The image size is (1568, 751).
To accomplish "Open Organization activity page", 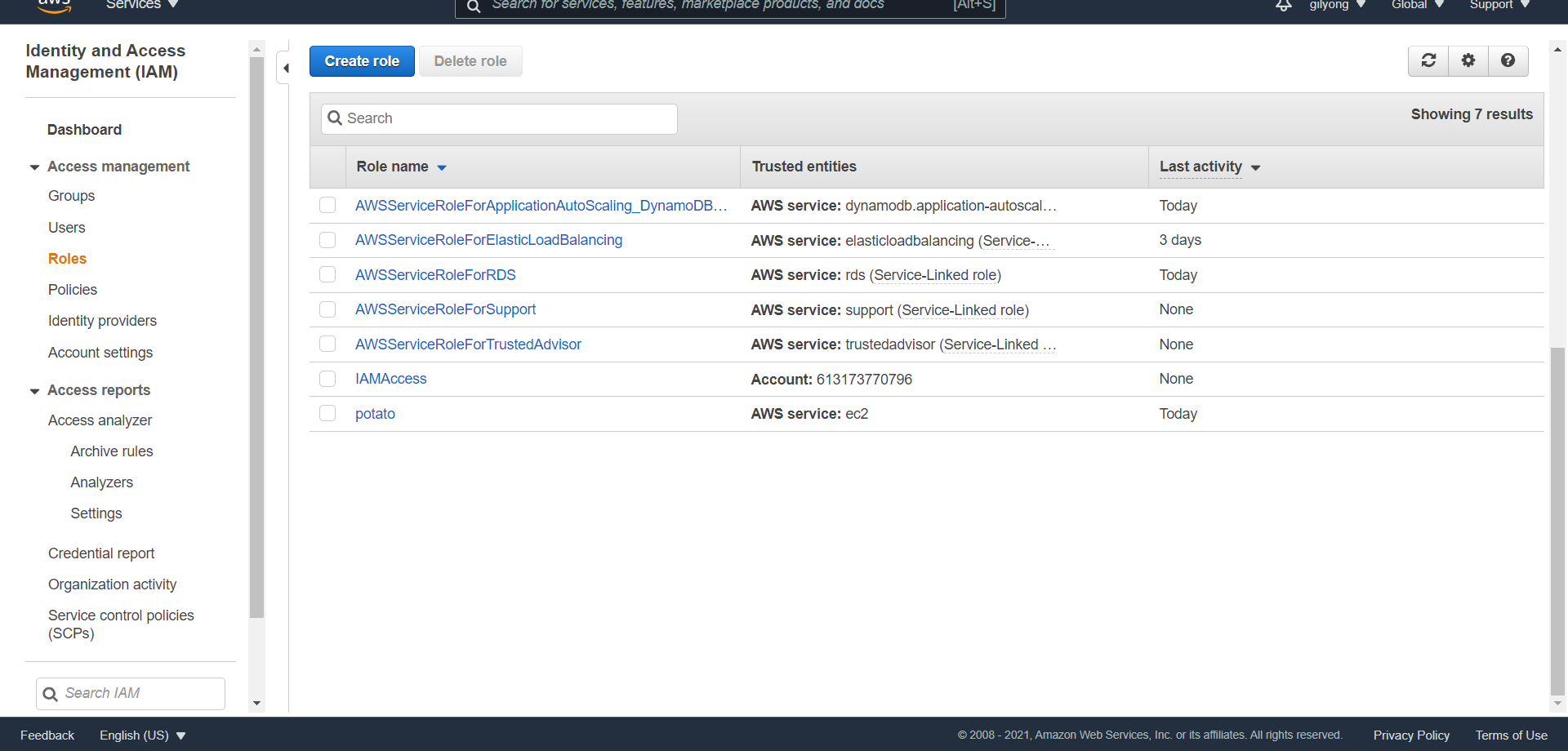I will tap(112, 584).
